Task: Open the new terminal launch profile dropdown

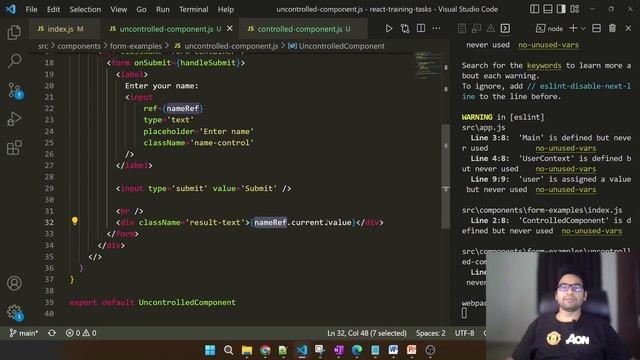Action: pos(583,29)
